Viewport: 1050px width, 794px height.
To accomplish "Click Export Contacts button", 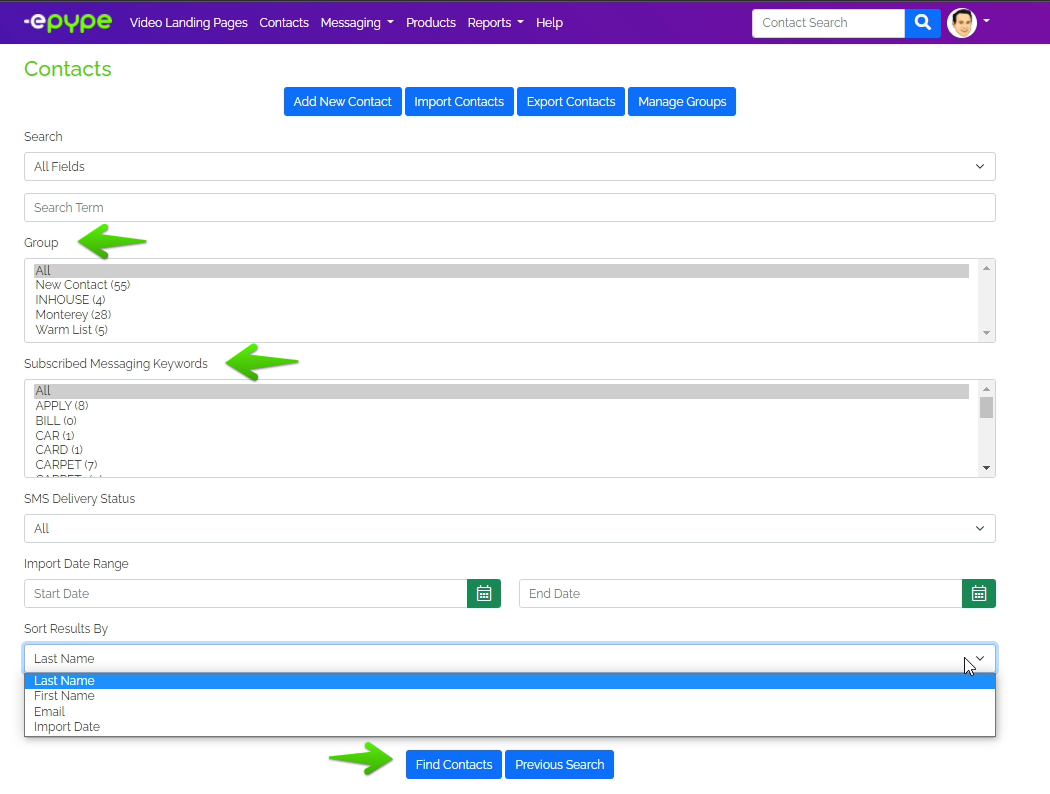I will pos(571,102).
